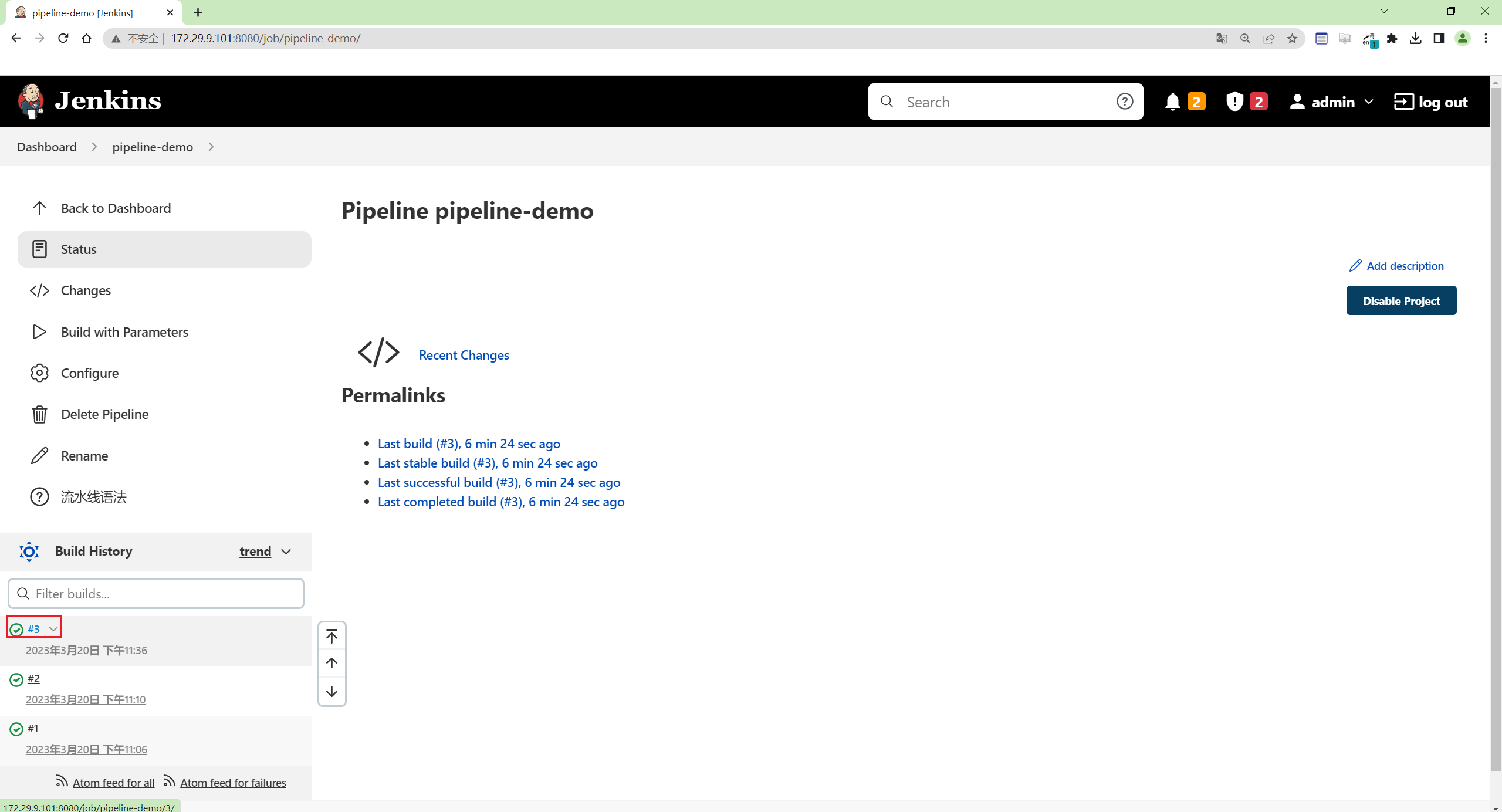Click the Build History sun icon
The width and height of the screenshot is (1502, 812).
click(29, 552)
